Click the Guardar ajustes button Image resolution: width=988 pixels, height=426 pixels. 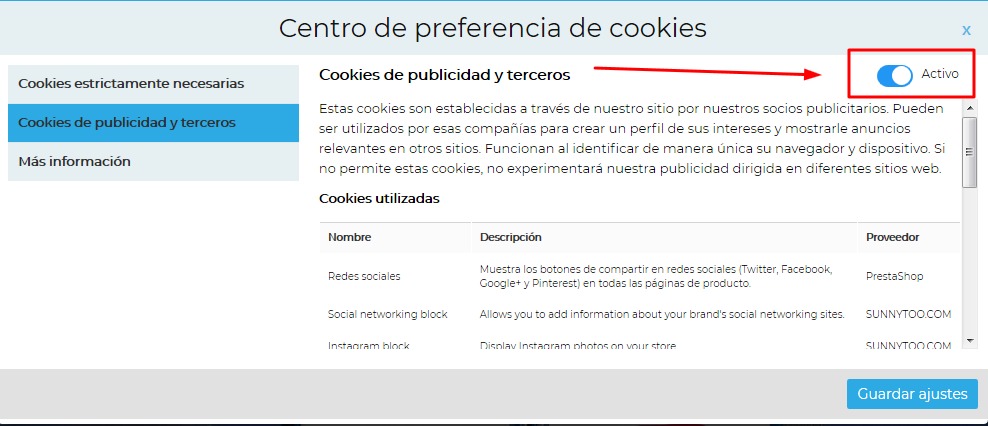tap(912, 394)
